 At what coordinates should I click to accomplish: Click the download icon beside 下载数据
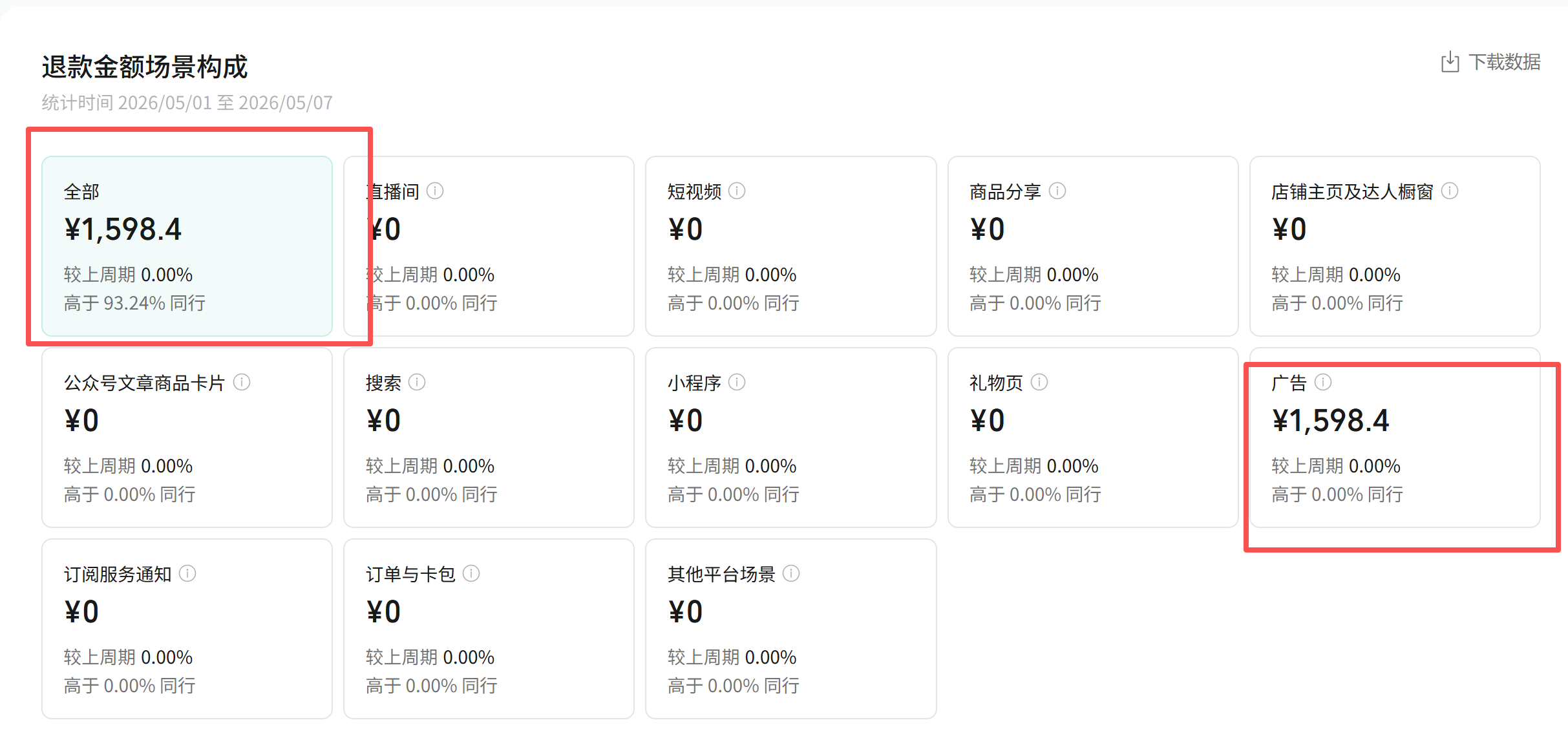pyautogui.click(x=1450, y=62)
